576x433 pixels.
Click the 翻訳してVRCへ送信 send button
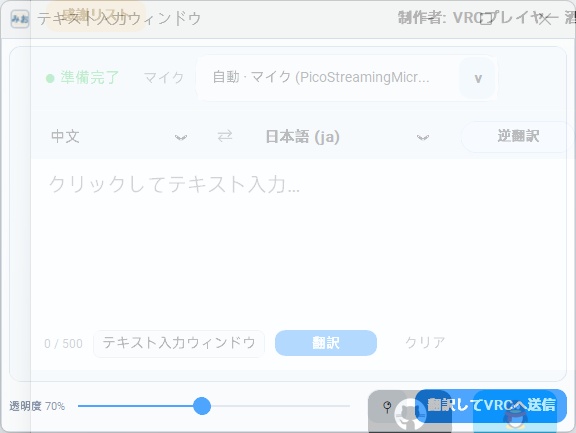[x=491, y=405]
